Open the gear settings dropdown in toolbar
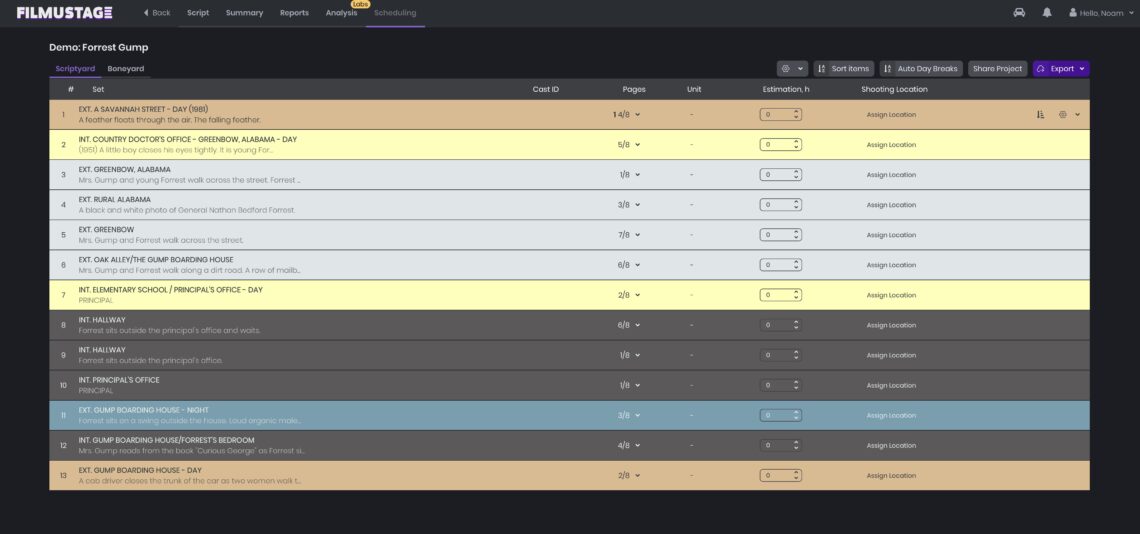The image size is (1140, 534). click(x=792, y=68)
